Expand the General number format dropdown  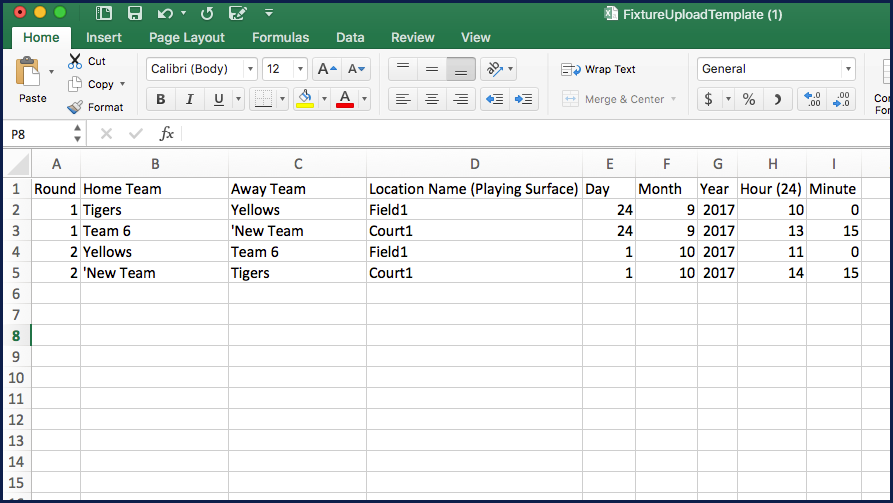848,69
